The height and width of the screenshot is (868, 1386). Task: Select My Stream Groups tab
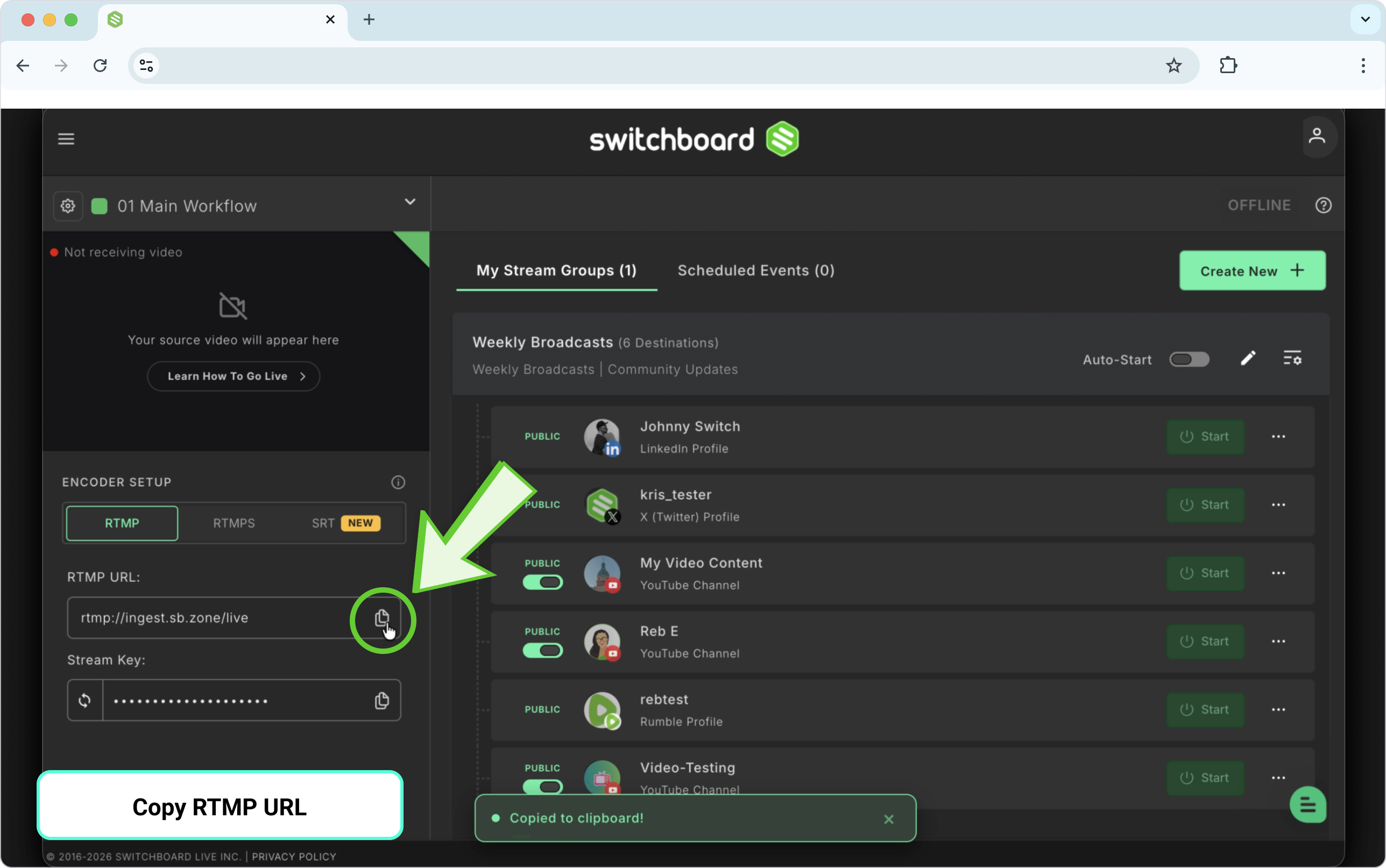coord(556,271)
